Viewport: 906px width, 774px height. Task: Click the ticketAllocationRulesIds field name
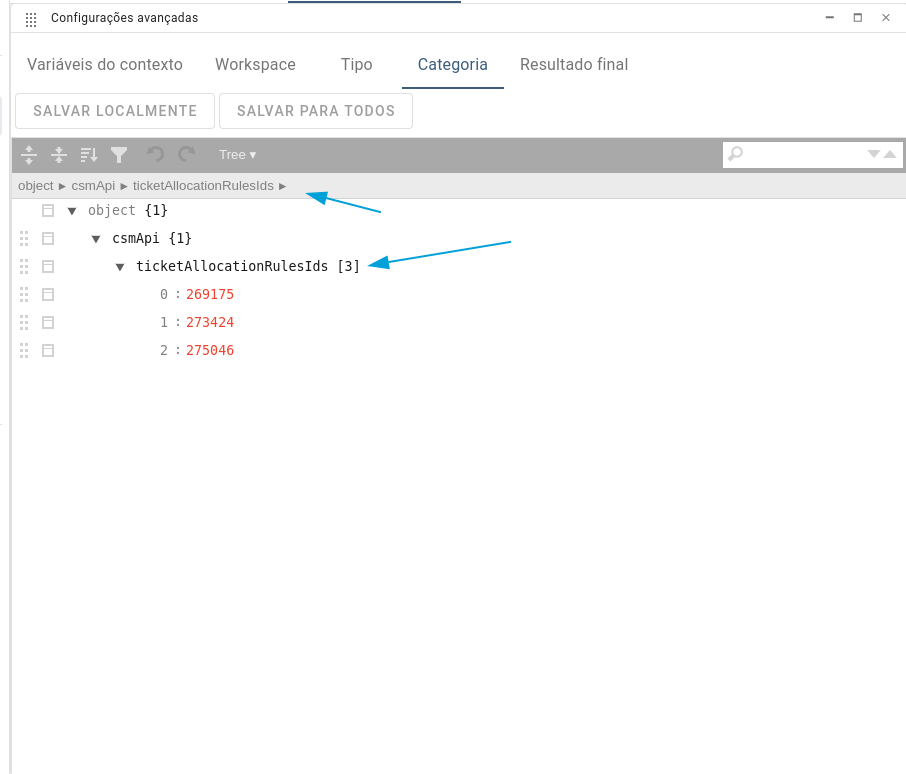point(232,266)
